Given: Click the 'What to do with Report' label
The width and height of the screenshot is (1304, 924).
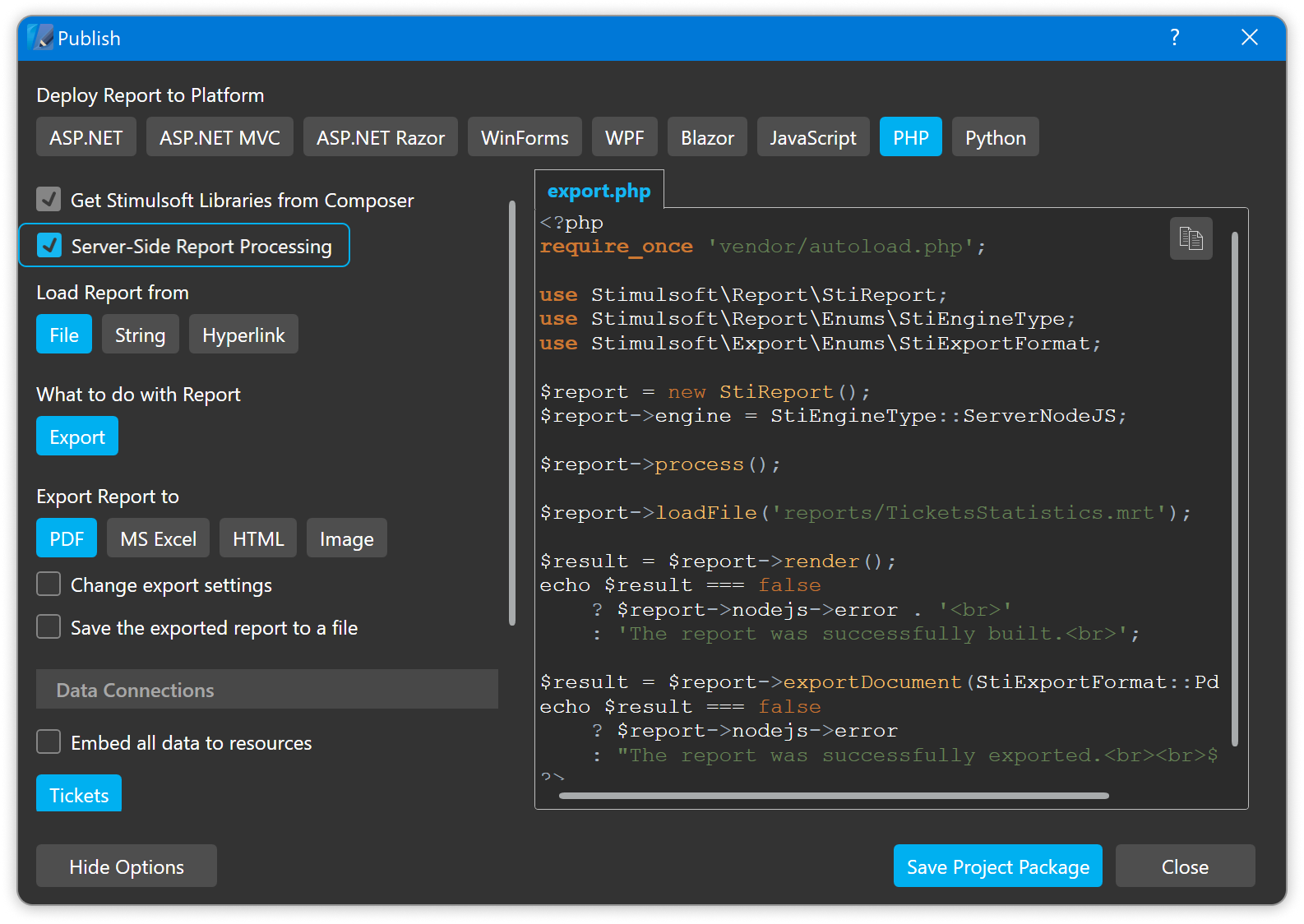Looking at the screenshot, I should [138, 395].
